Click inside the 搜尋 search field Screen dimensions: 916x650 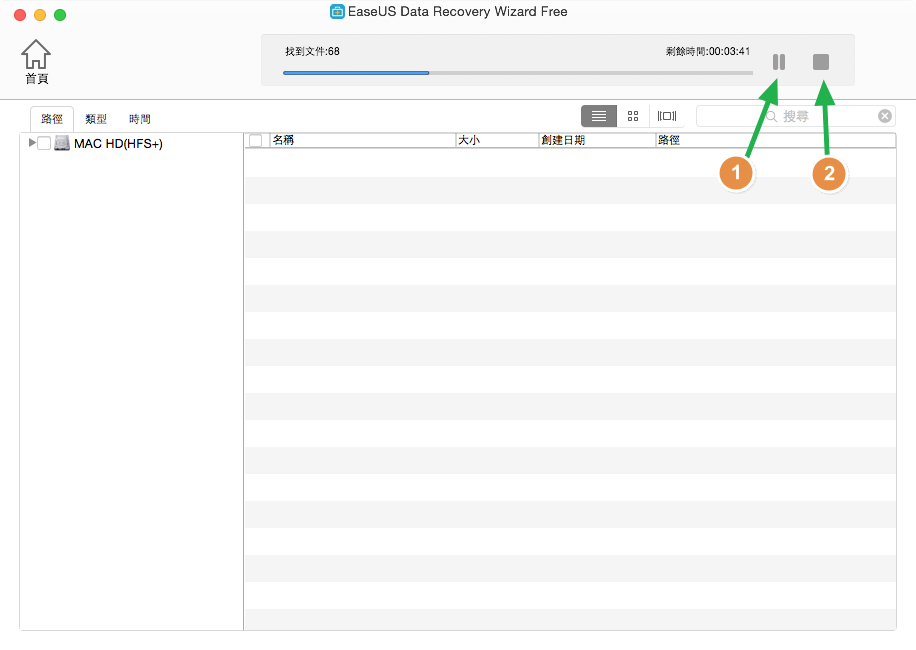(x=825, y=117)
